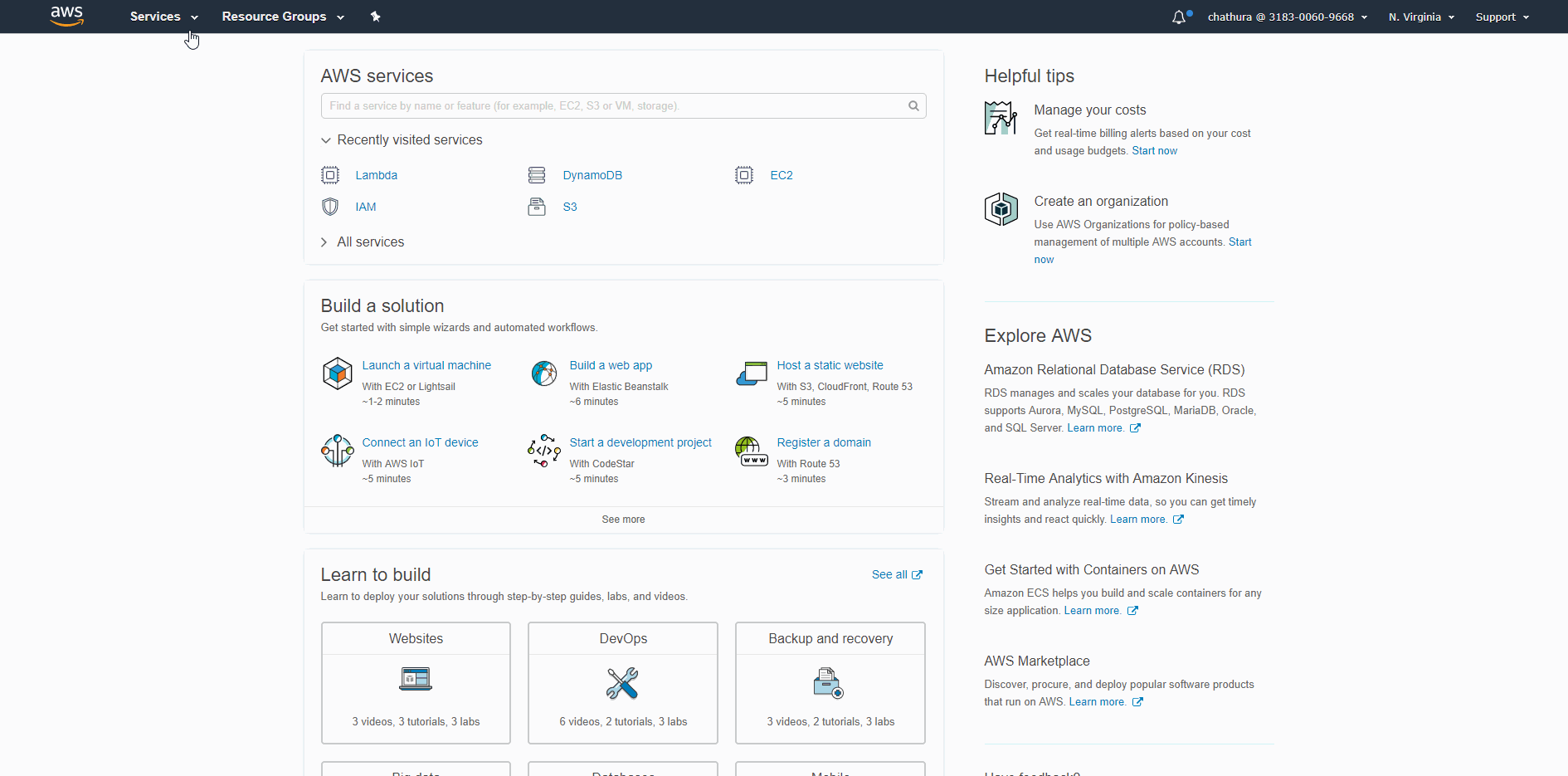Screen dimensions: 1568x776
Task: Click external link icon beside Kinesis Learn more
Action: point(1178,520)
